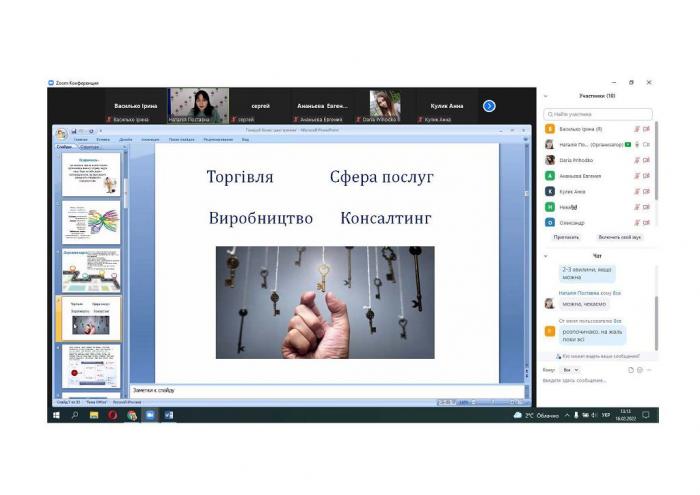Click the "Торгівля" text on the slide
The height and width of the screenshot is (495, 700).
(x=240, y=177)
